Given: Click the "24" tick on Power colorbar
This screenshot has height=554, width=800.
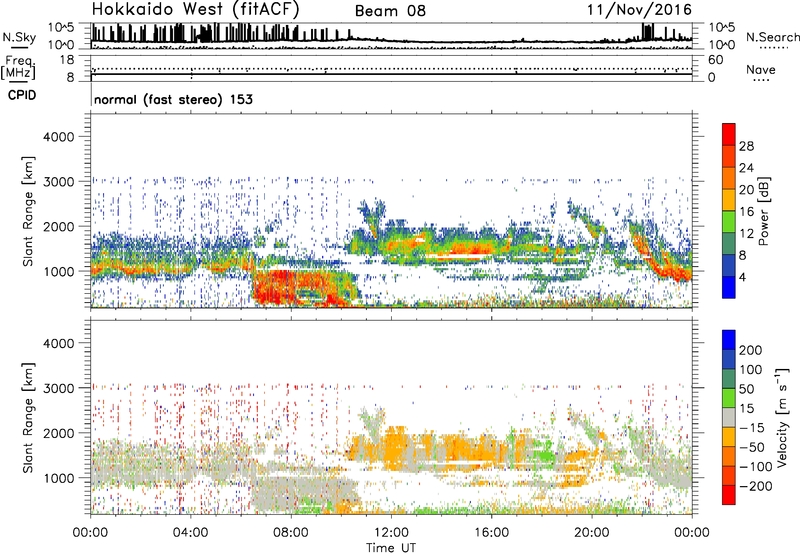Looking at the screenshot, I should (746, 168).
